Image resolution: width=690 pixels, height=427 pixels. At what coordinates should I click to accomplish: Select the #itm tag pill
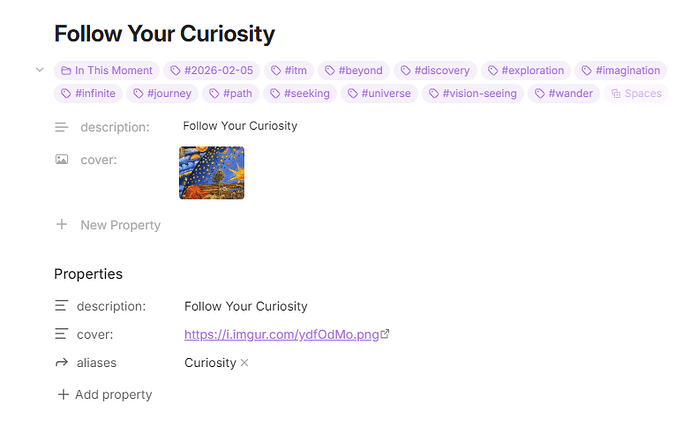(x=289, y=71)
